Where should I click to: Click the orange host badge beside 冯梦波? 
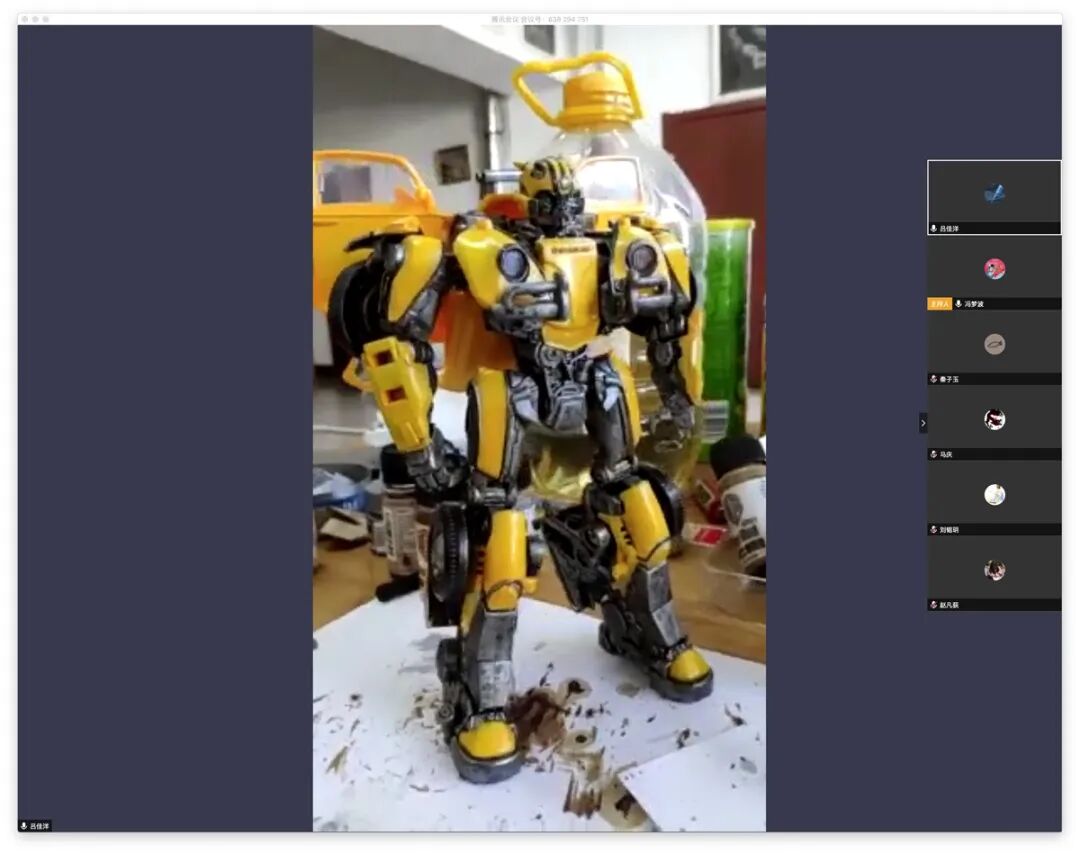click(x=939, y=304)
